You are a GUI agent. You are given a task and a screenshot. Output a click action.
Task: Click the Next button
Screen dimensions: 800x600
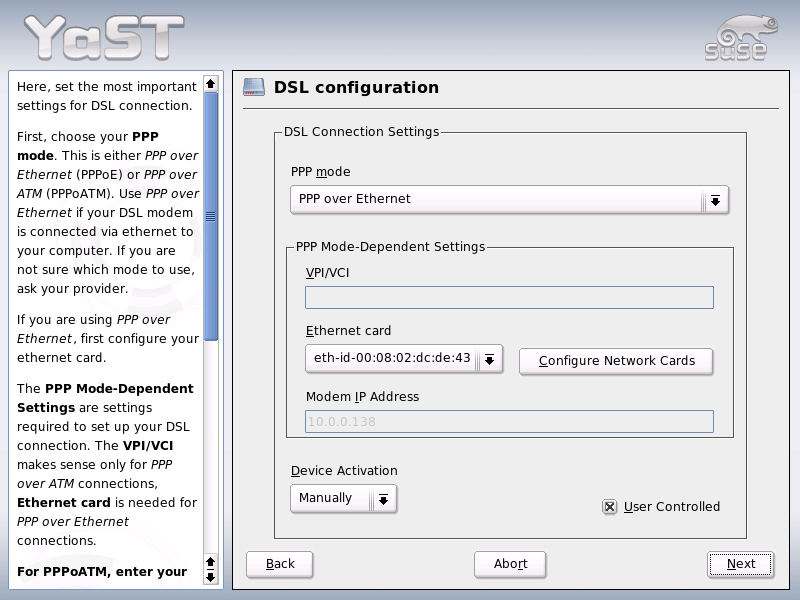741,564
